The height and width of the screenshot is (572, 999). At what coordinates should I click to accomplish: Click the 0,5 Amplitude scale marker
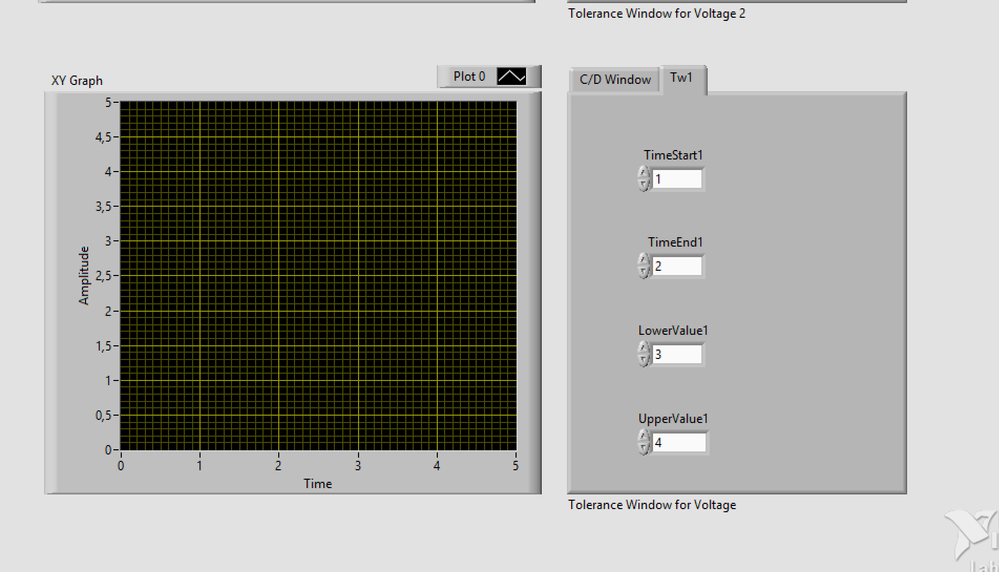click(x=103, y=415)
